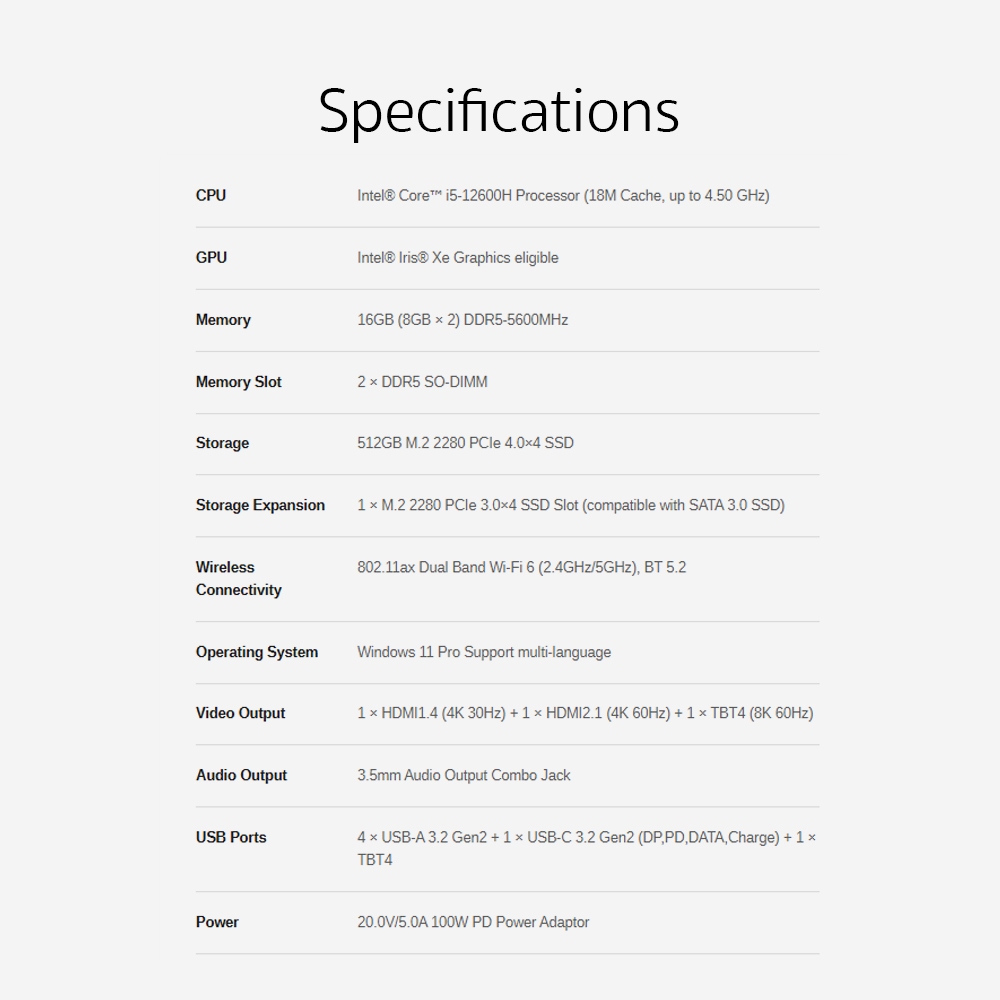The image size is (1000, 1000).
Task: Select the Video Output label
Action: click(x=240, y=713)
